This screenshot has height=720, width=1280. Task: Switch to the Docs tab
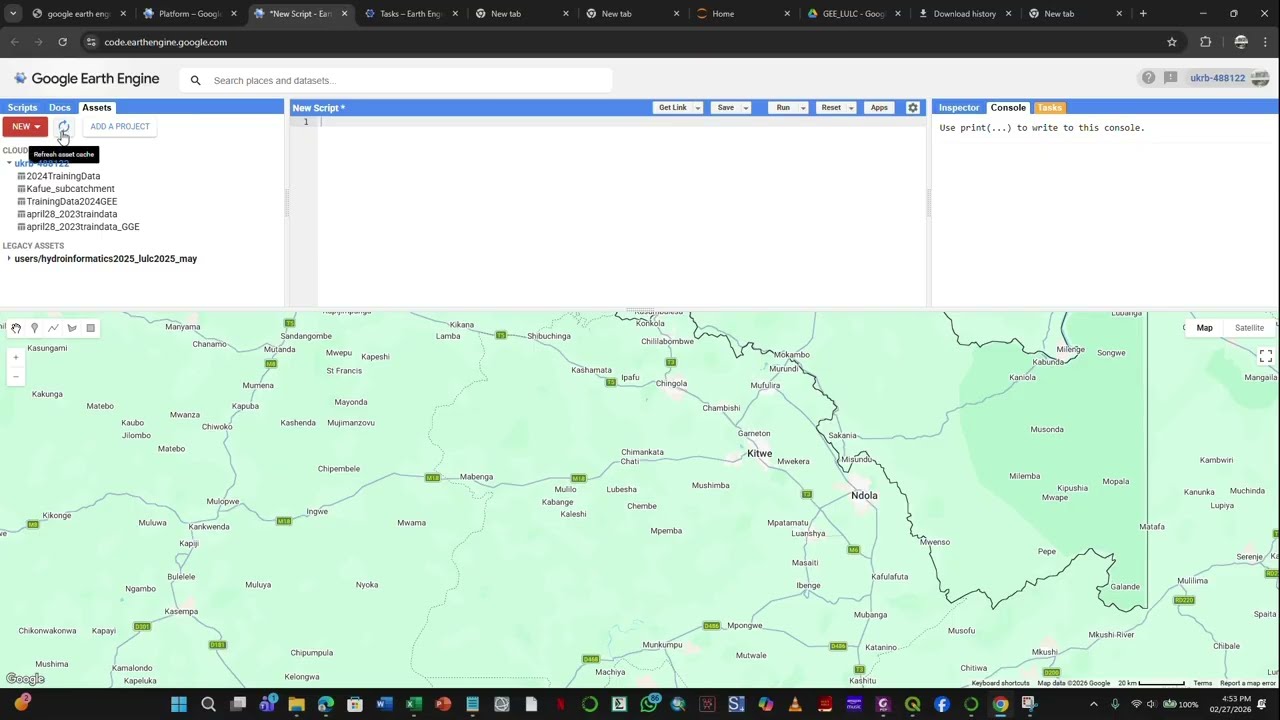click(x=60, y=108)
